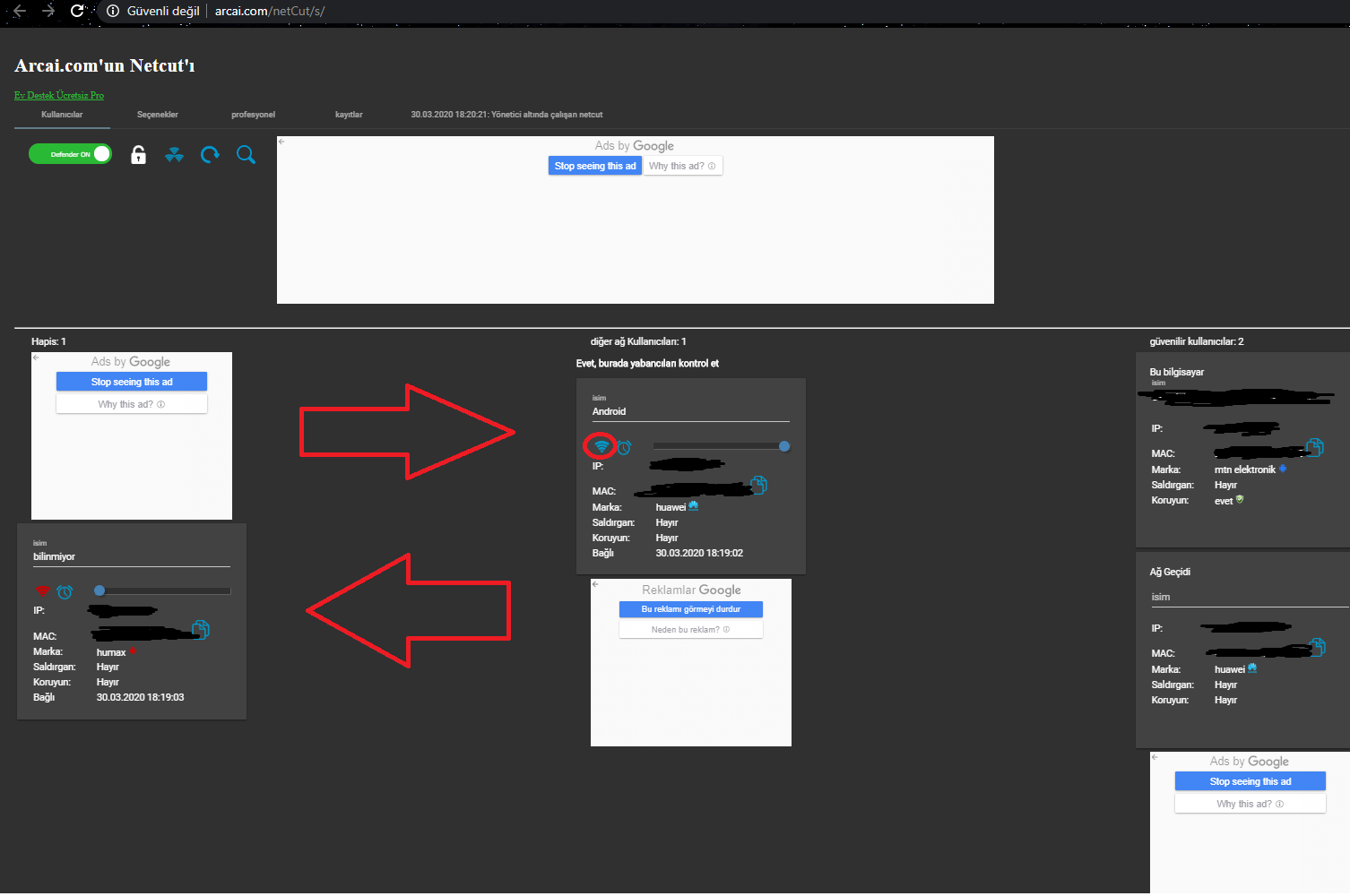Open the kayıtlar tab

(x=349, y=115)
